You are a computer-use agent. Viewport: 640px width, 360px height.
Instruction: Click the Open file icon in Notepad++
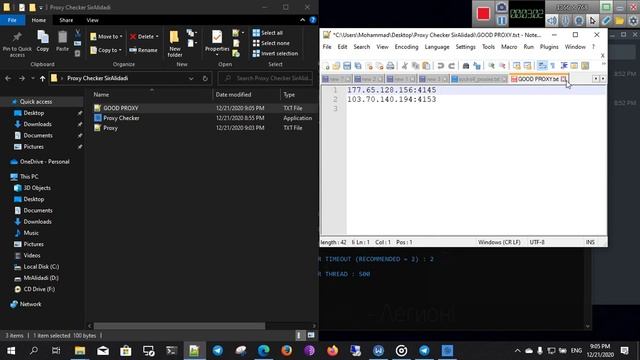point(336,66)
